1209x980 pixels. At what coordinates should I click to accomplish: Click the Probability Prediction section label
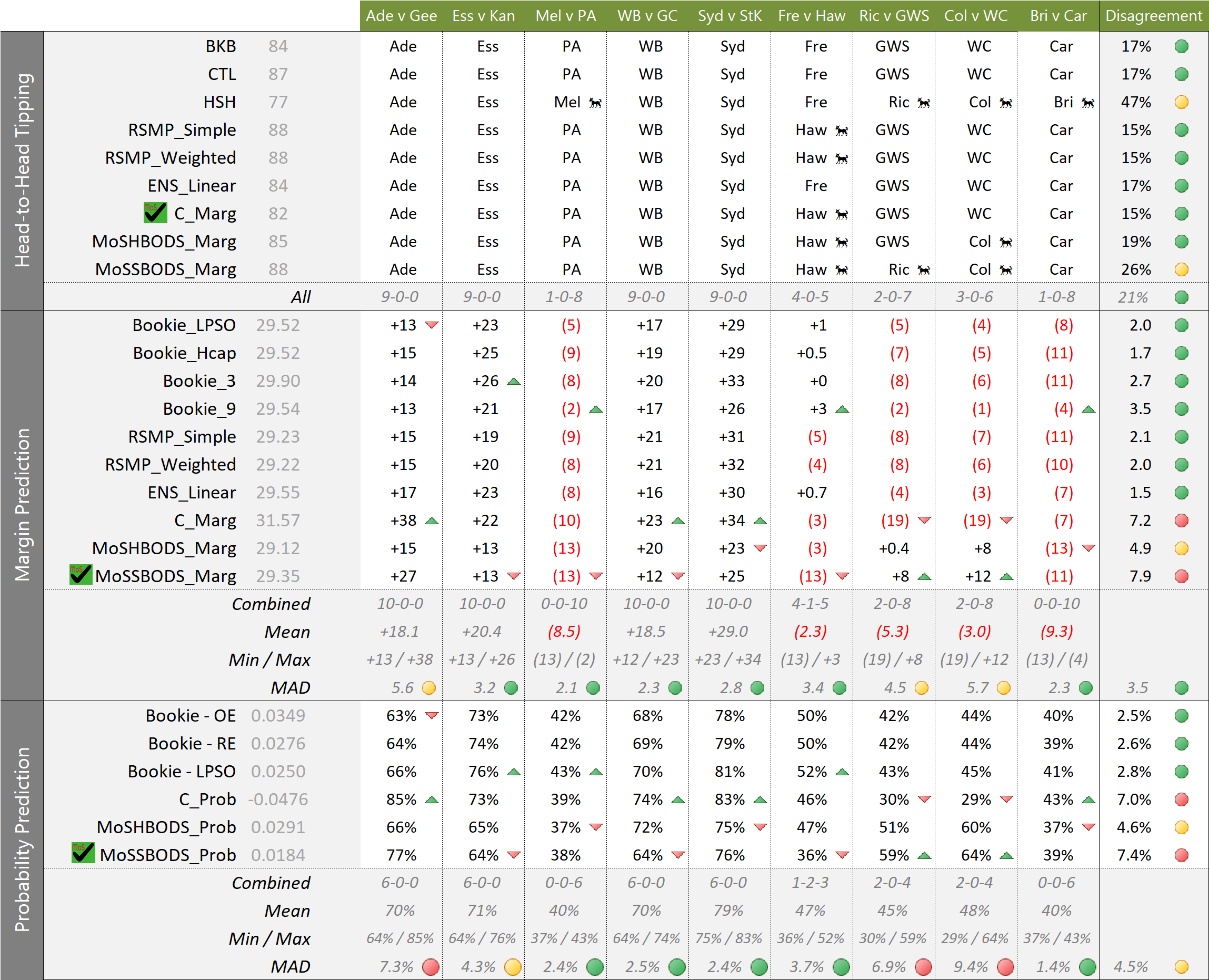point(22,840)
